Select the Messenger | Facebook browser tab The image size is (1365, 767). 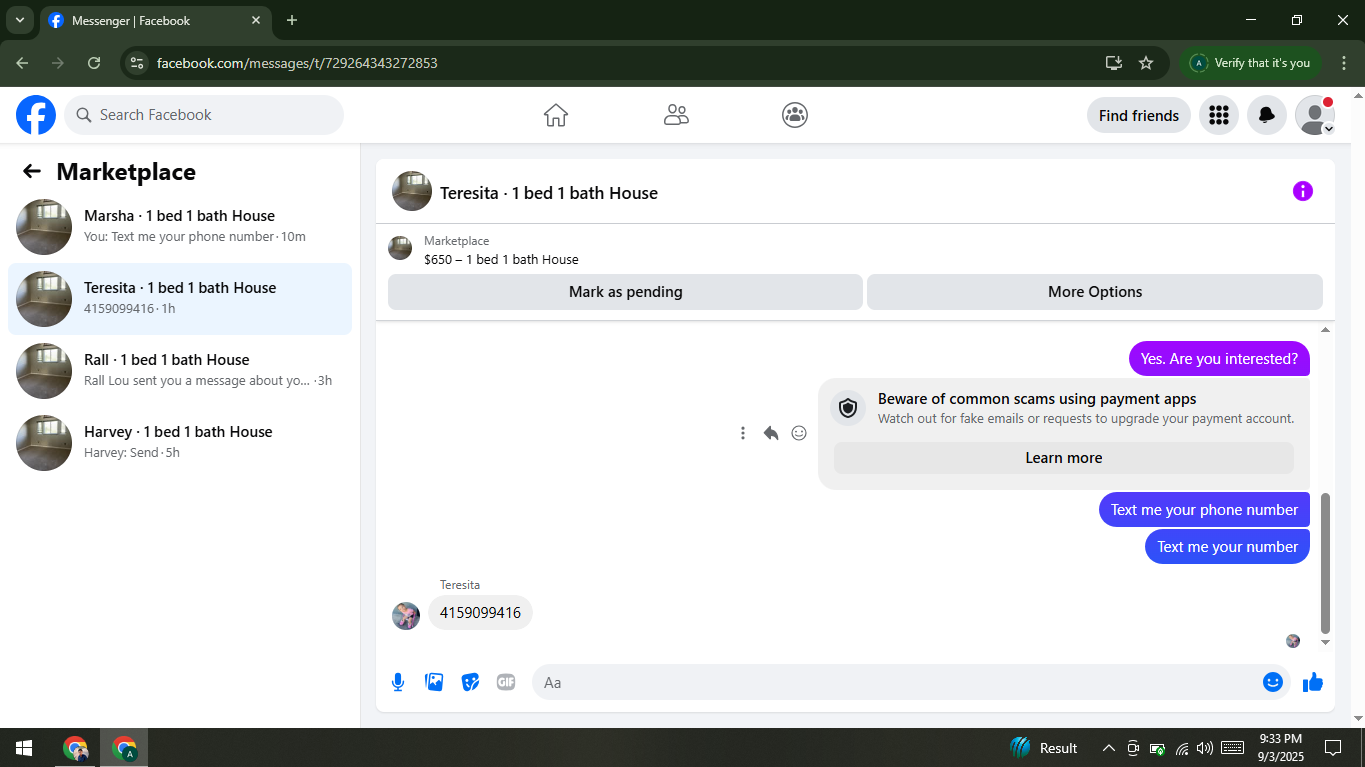point(156,20)
